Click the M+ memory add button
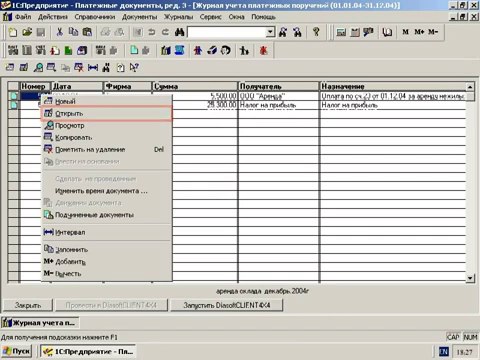 (x=419, y=32)
